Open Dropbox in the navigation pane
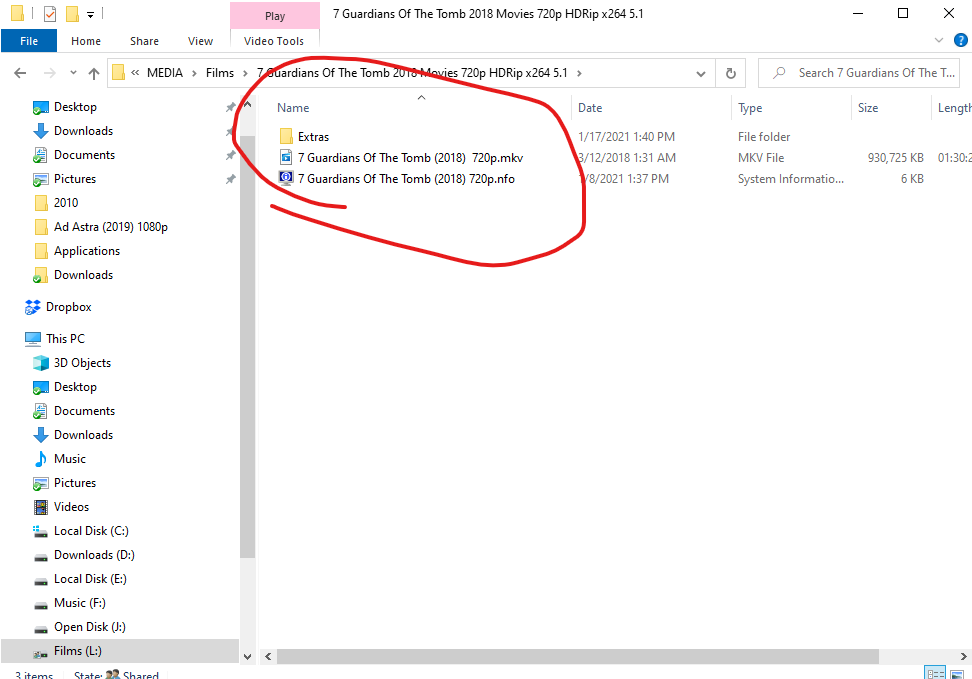 (x=68, y=307)
